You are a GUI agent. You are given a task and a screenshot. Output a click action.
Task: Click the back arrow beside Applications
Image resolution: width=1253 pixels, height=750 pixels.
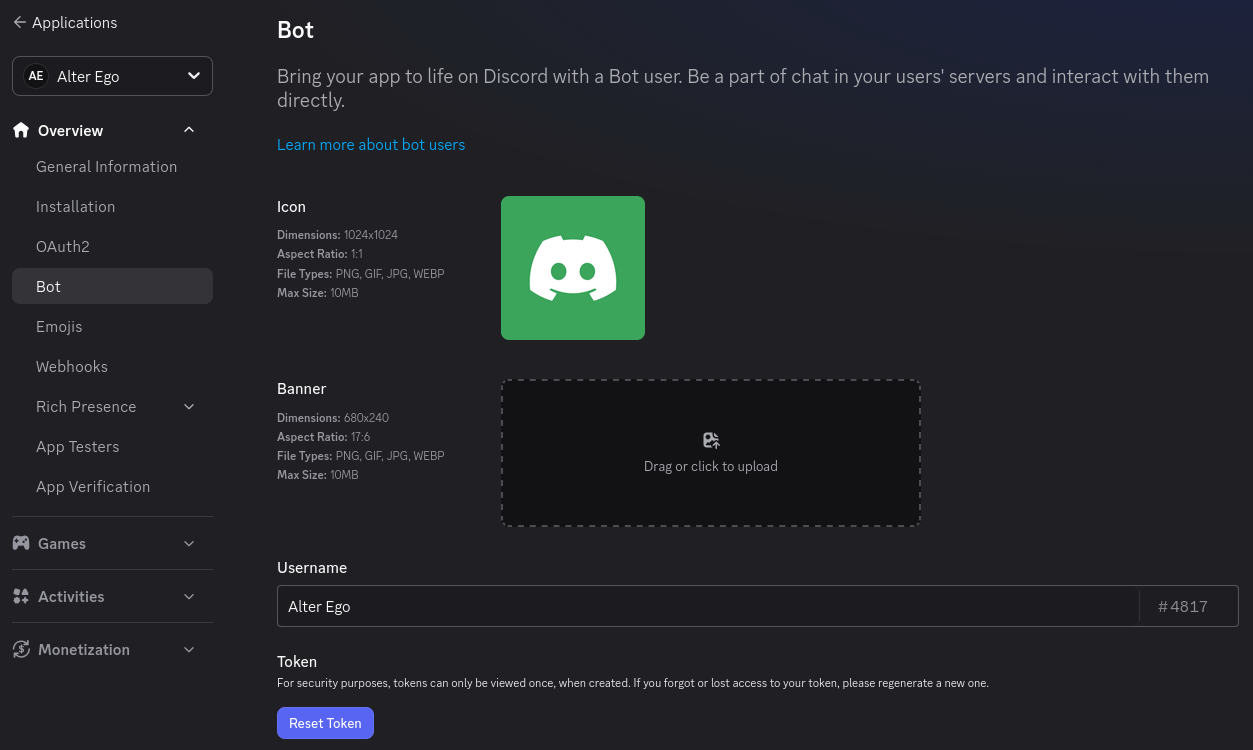coord(20,22)
